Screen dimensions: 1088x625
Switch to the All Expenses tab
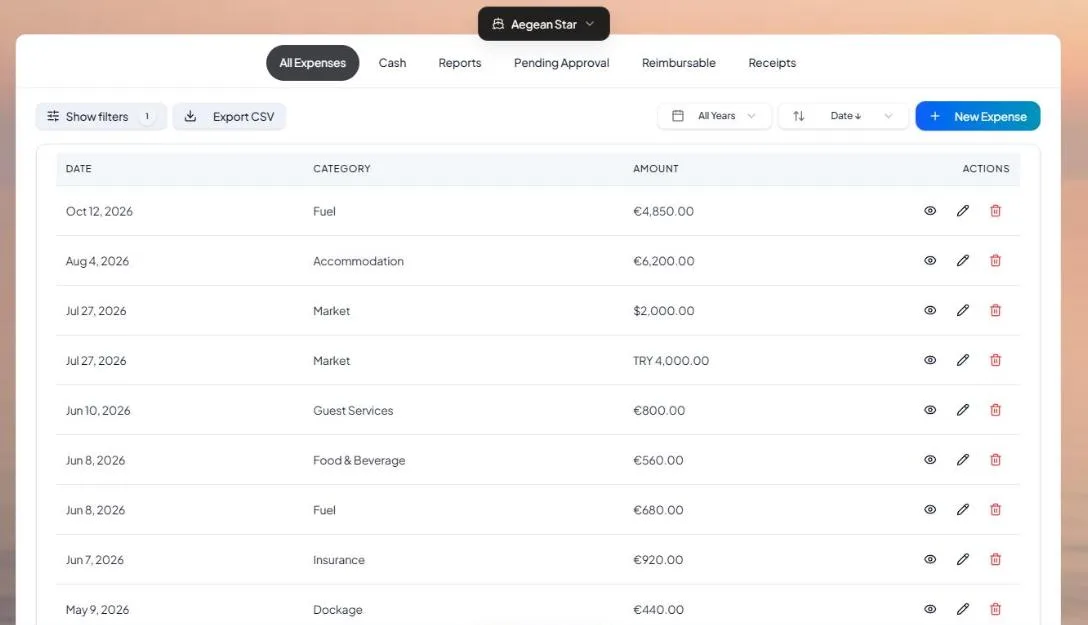point(312,62)
